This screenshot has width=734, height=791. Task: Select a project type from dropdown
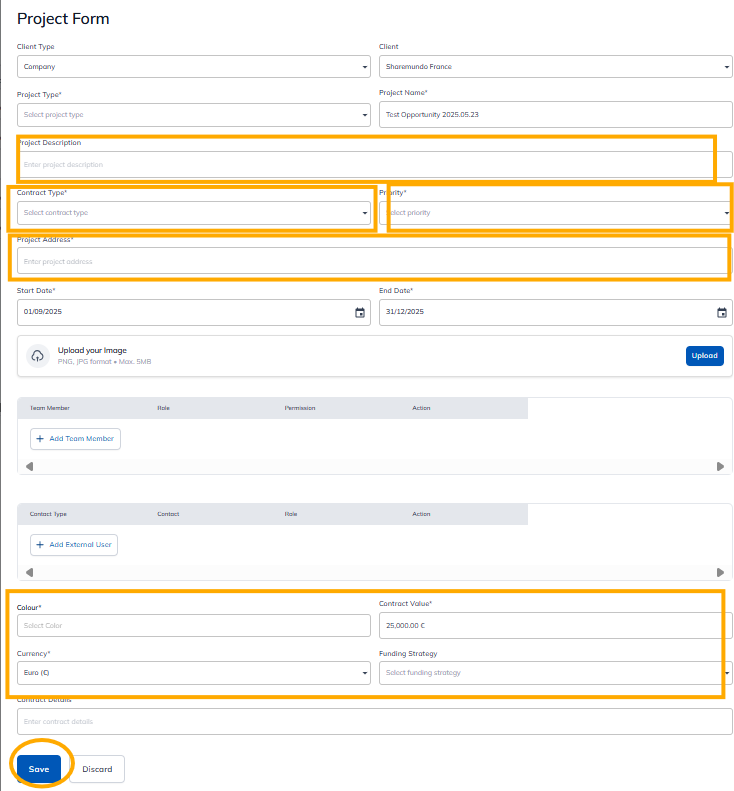(x=193, y=115)
